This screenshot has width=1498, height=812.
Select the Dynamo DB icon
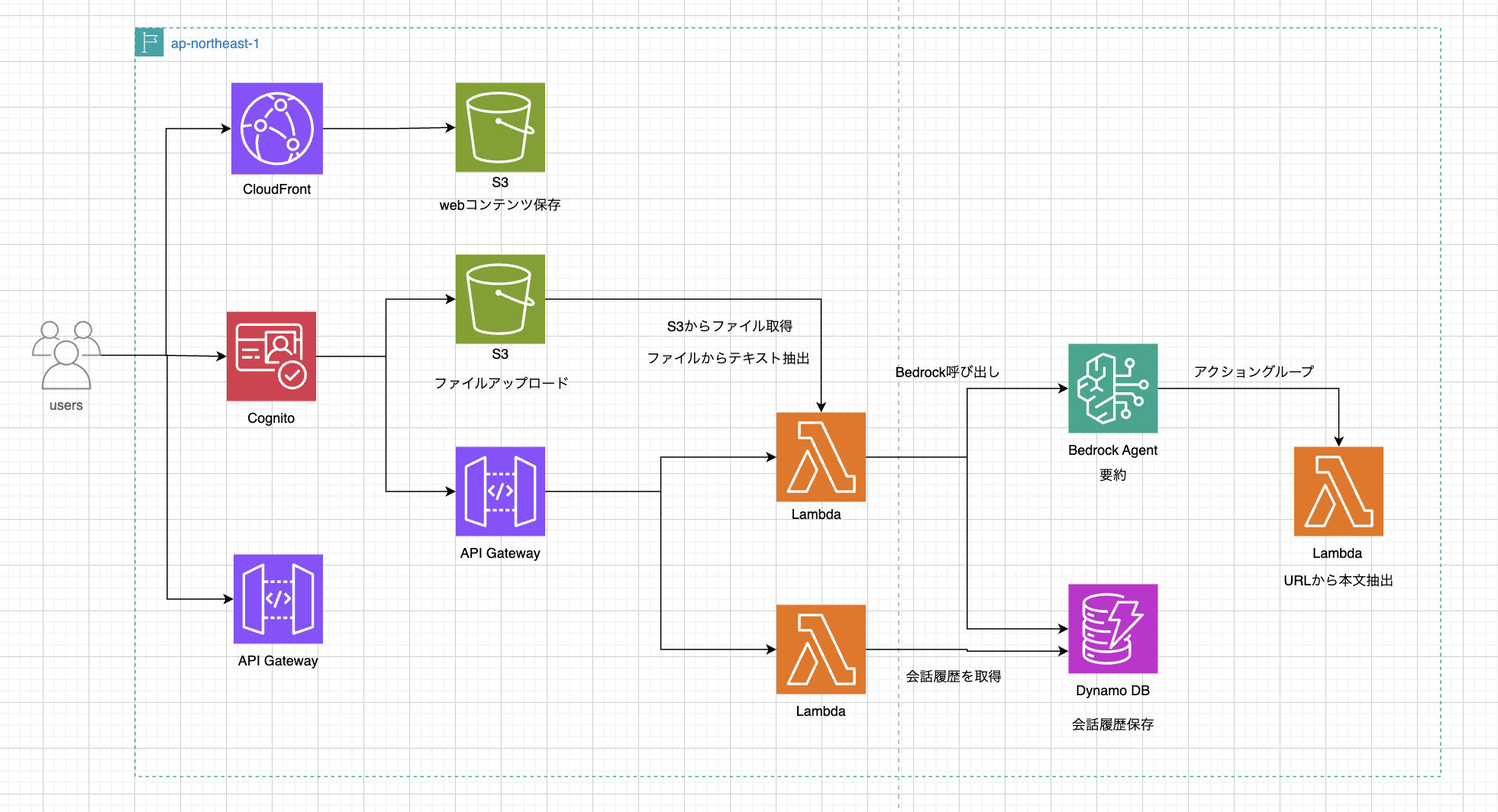1112,628
